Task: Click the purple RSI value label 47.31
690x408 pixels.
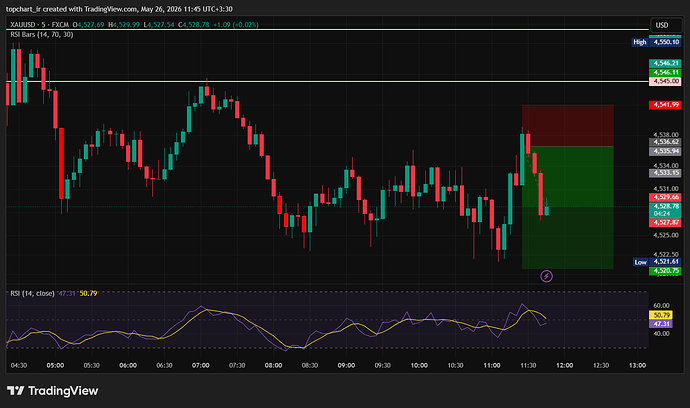Action: pyautogui.click(x=661, y=324)
